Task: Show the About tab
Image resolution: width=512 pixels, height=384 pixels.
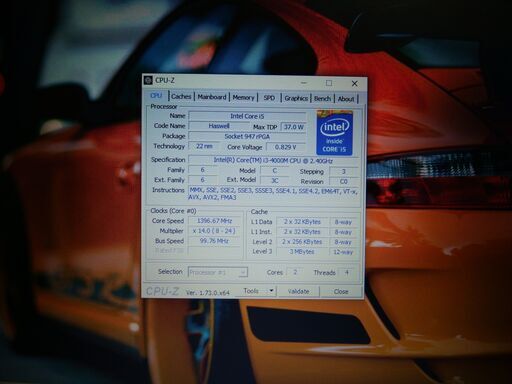Action: (x=346, y=99)
